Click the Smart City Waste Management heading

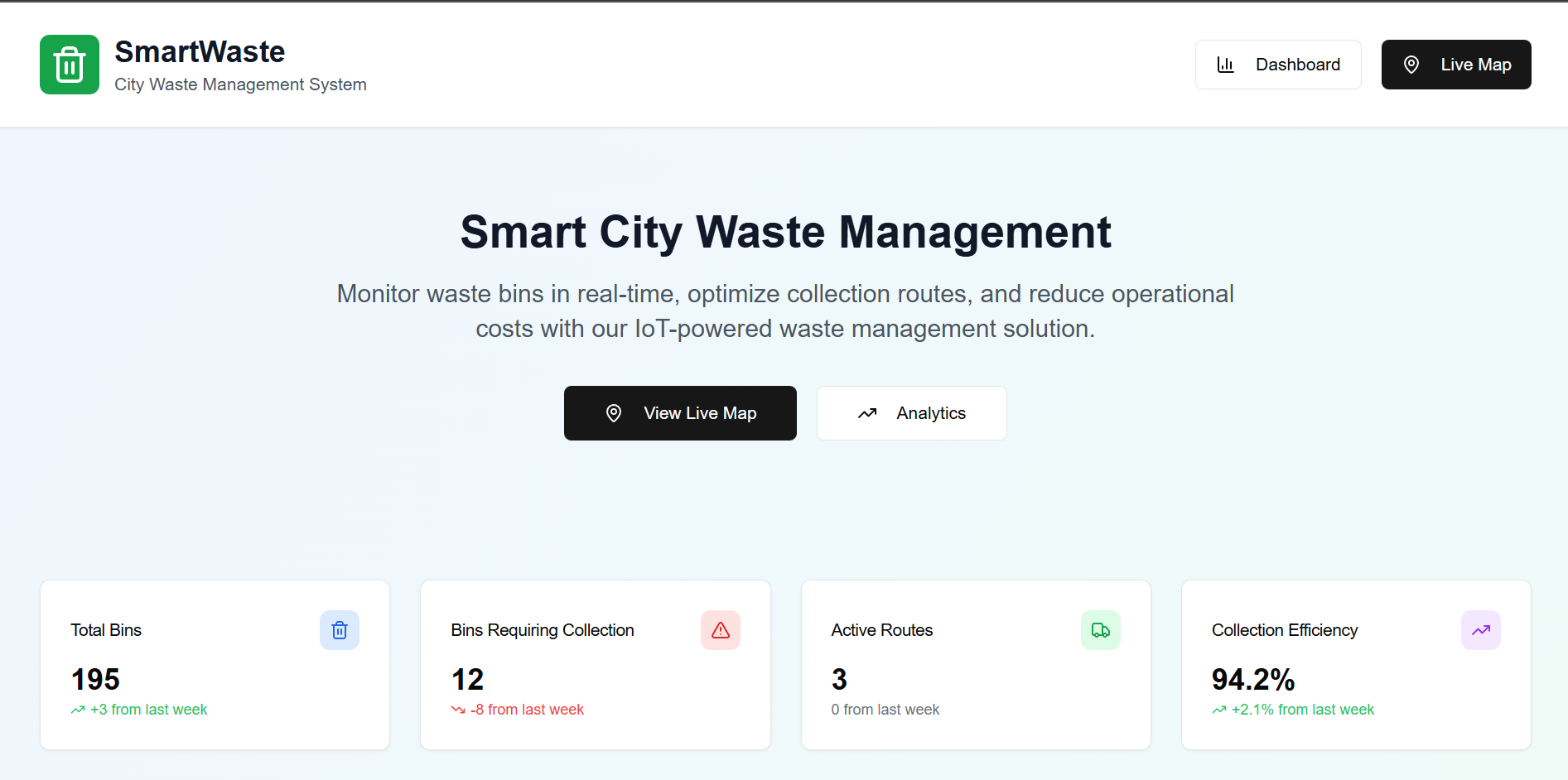(x=785, y=232)
